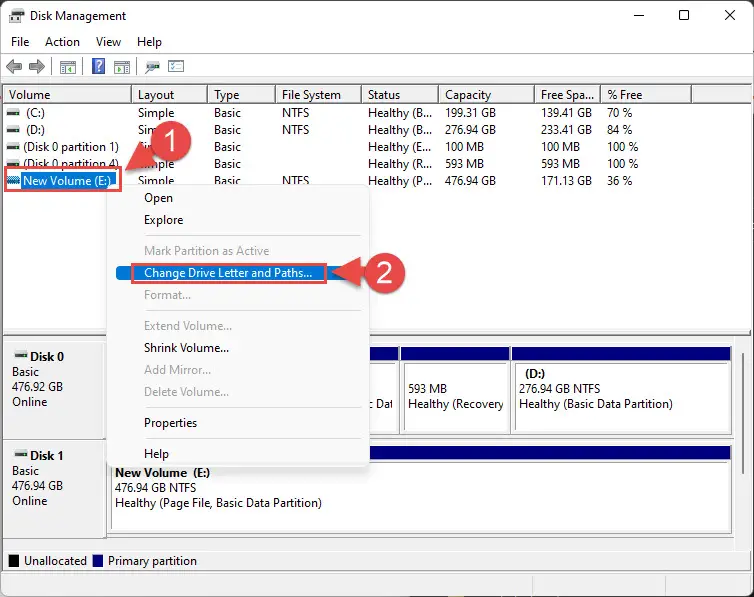
Task: Click the 233.41 GB free space cell
Action: pyautogui.click(x=566, y=130)
